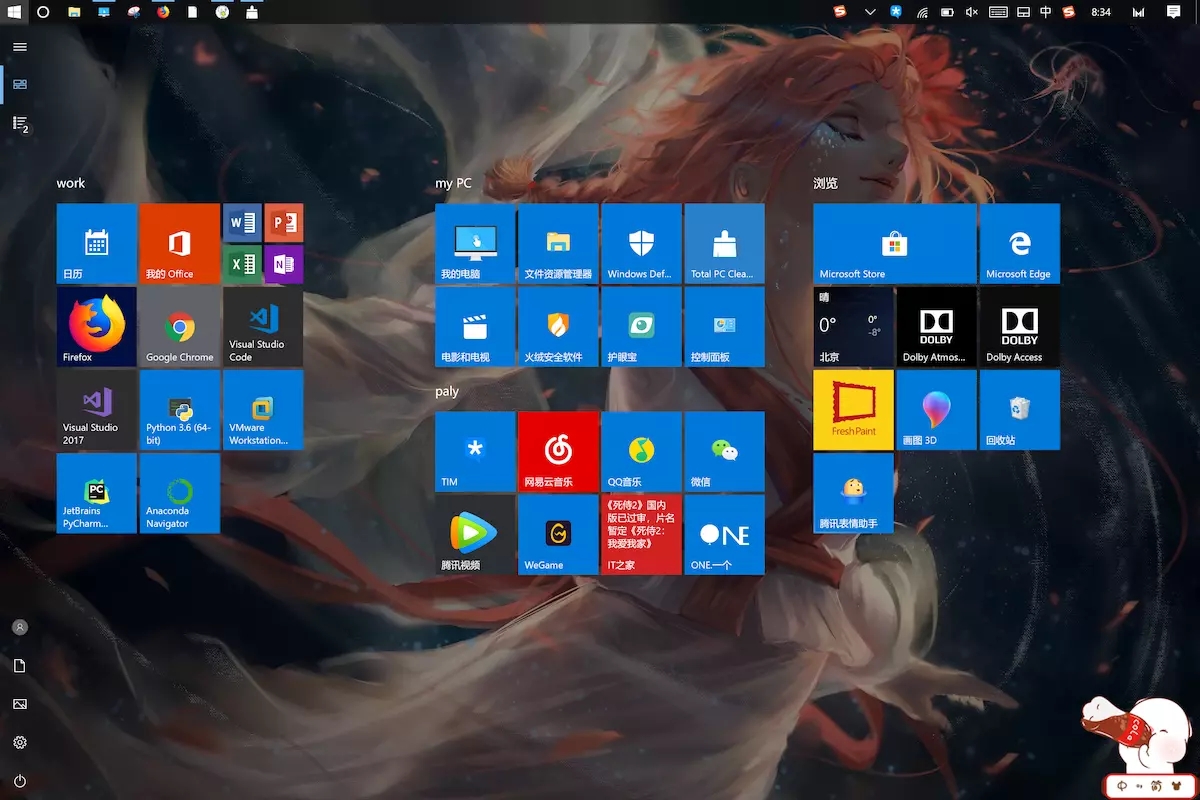Launch the Fresh Paint tile

(x=854, y=410)
